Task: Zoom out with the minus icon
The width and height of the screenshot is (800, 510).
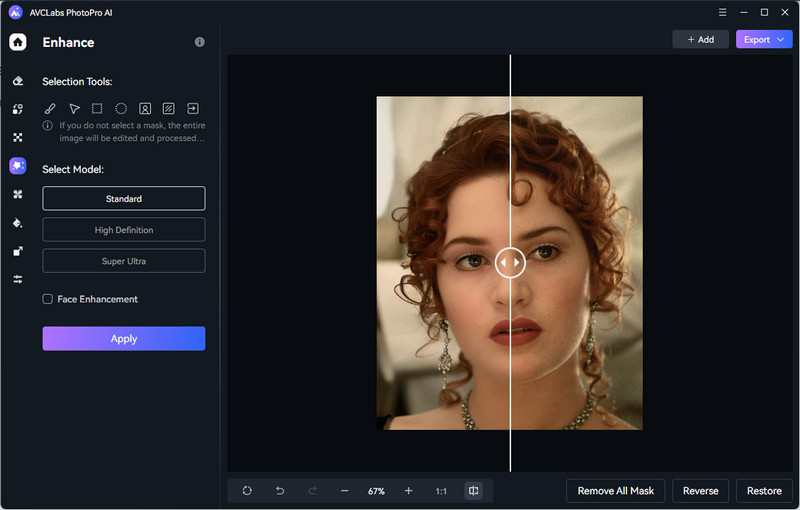Action: click(344, 491)
